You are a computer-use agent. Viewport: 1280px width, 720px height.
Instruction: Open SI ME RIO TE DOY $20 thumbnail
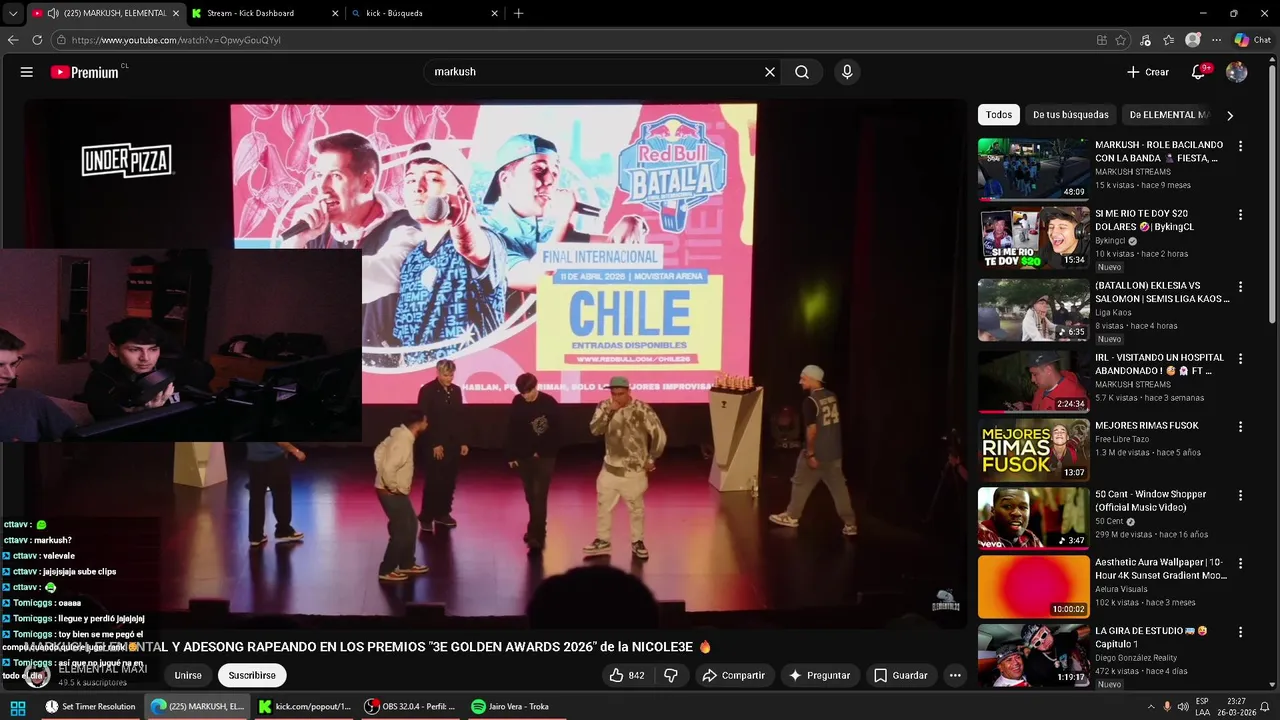point(1033,238)
